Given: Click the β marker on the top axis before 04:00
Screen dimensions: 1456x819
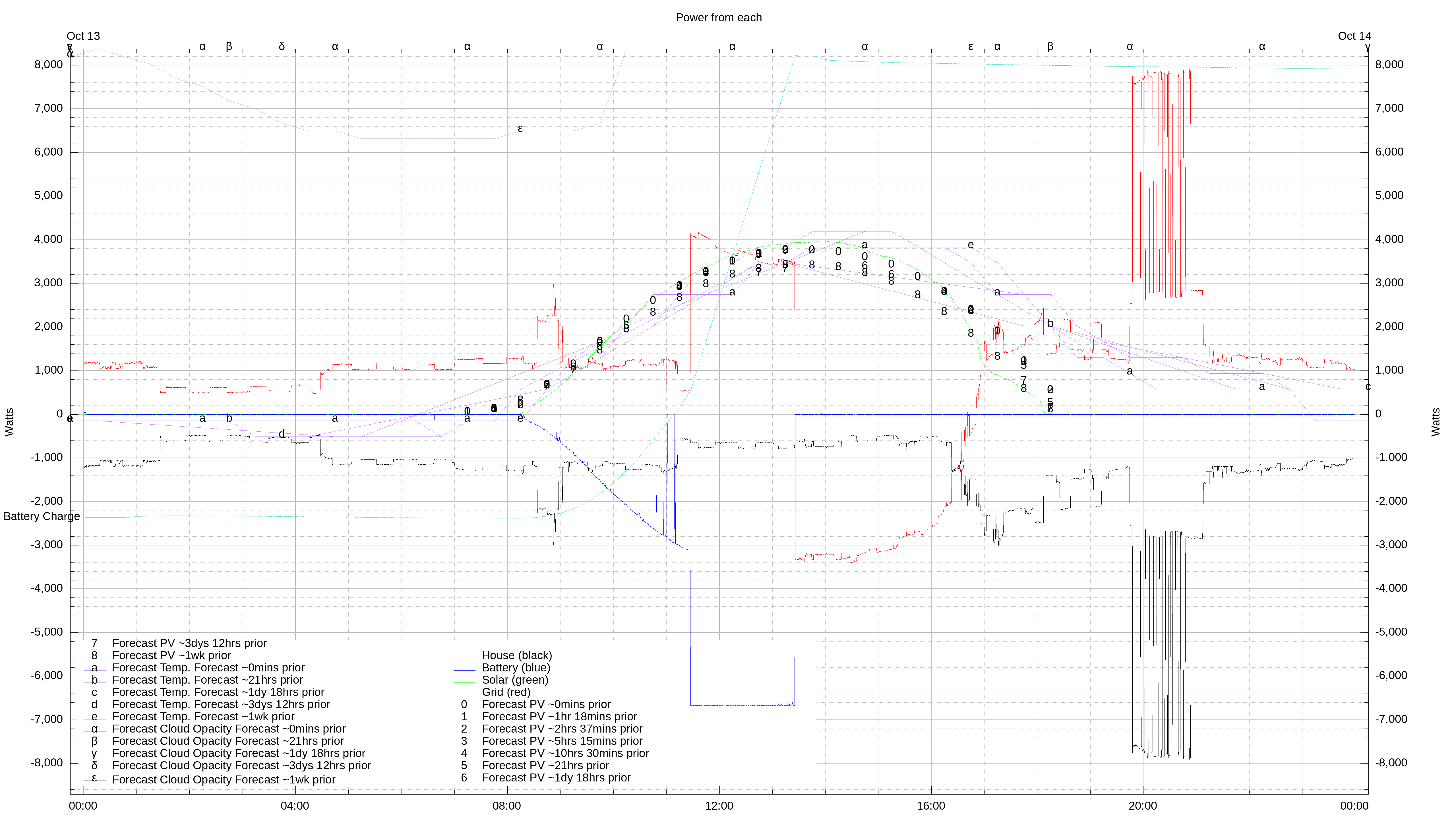Looking at the screenshot, I should 229,46.
